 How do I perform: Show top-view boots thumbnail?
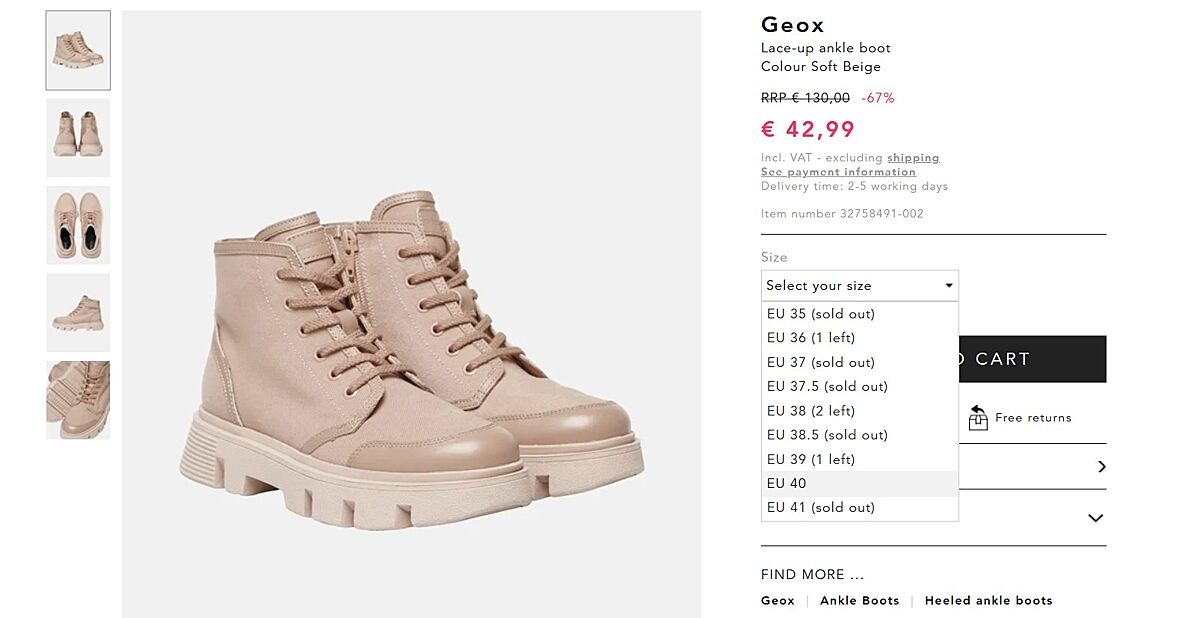(x=78, y=225)
